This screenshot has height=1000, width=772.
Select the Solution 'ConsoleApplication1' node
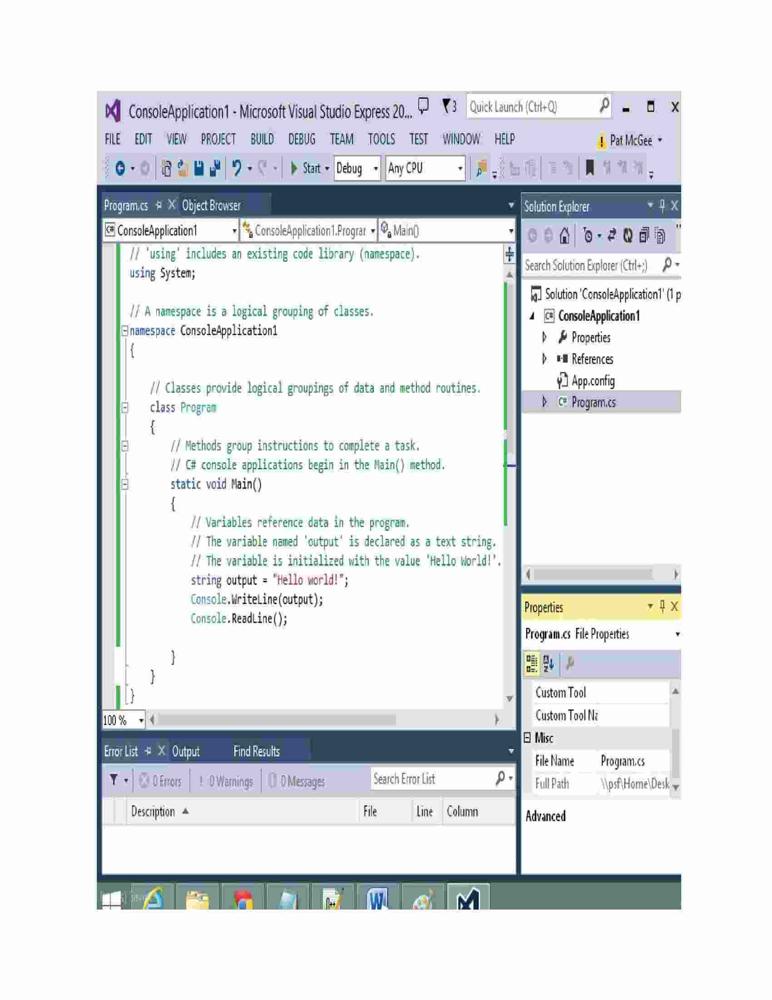pos(606,294)
